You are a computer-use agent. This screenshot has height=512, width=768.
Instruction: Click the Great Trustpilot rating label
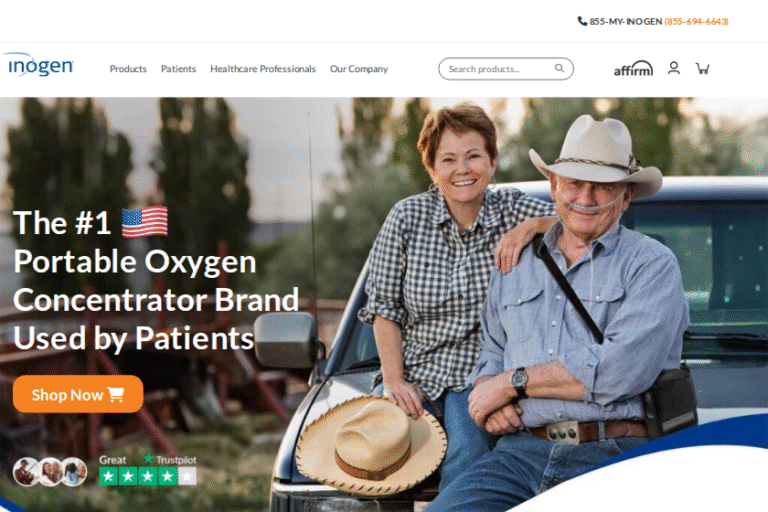pos(113,460)
